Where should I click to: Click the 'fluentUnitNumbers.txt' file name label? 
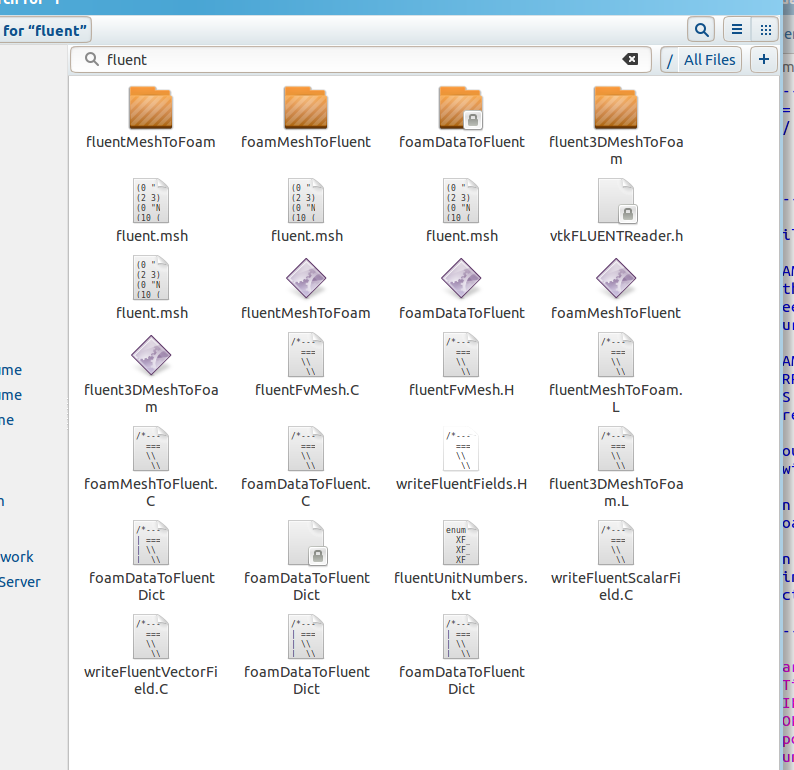tap(461, 586)
